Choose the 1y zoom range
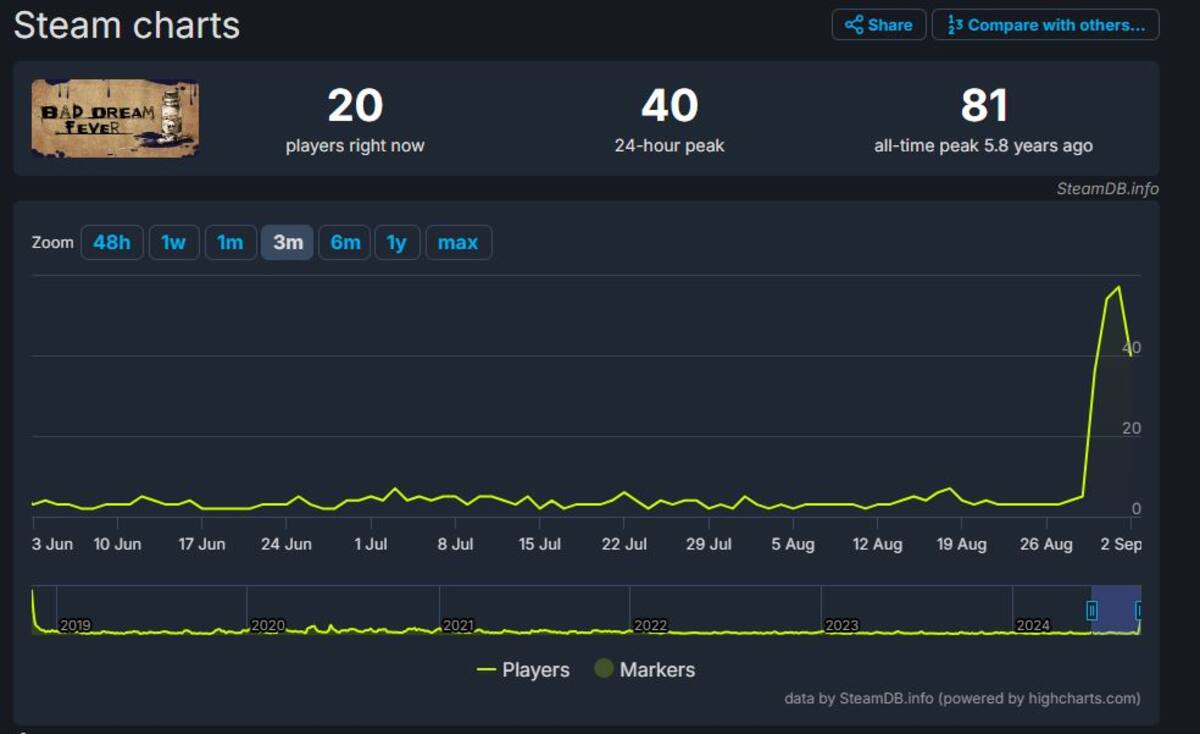 tap(397, 242)
